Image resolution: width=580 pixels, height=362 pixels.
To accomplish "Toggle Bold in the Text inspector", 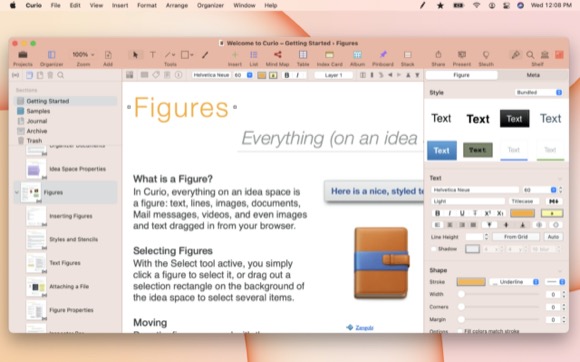I will click(438, 213).
